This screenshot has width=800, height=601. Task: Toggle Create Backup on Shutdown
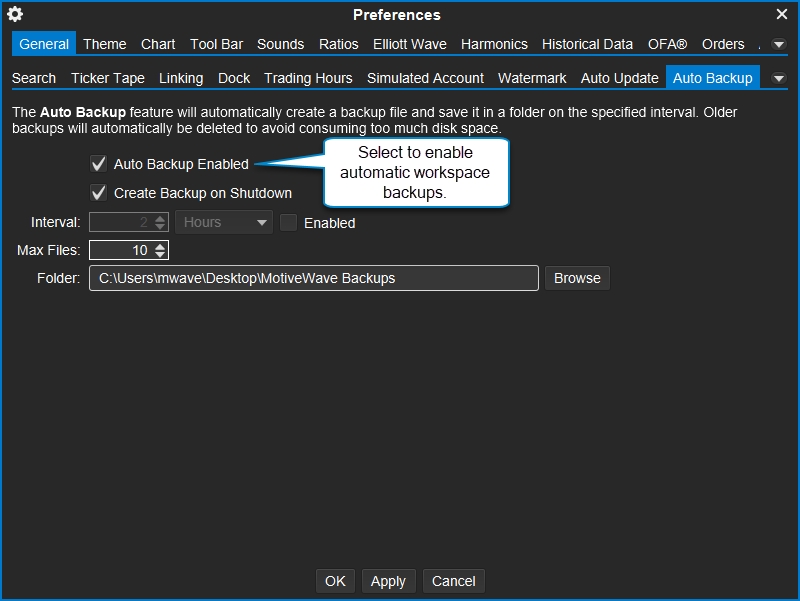99,193
